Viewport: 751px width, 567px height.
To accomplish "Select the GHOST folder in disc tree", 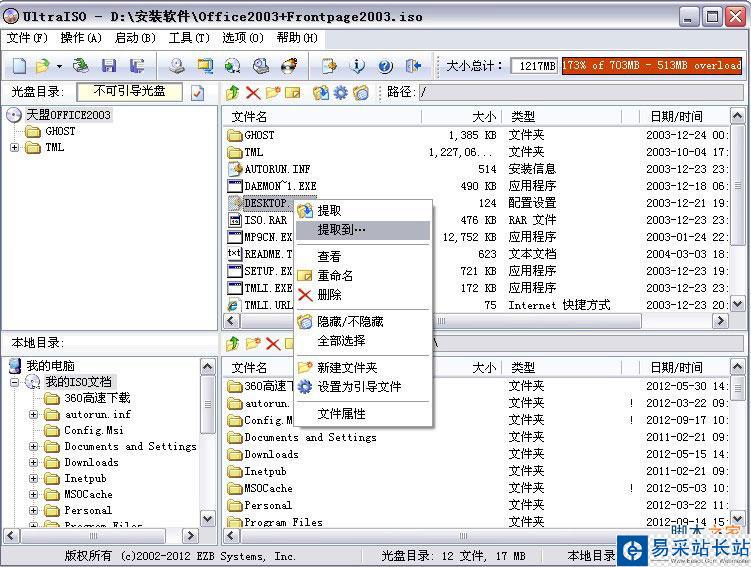I will coord(60,131).
